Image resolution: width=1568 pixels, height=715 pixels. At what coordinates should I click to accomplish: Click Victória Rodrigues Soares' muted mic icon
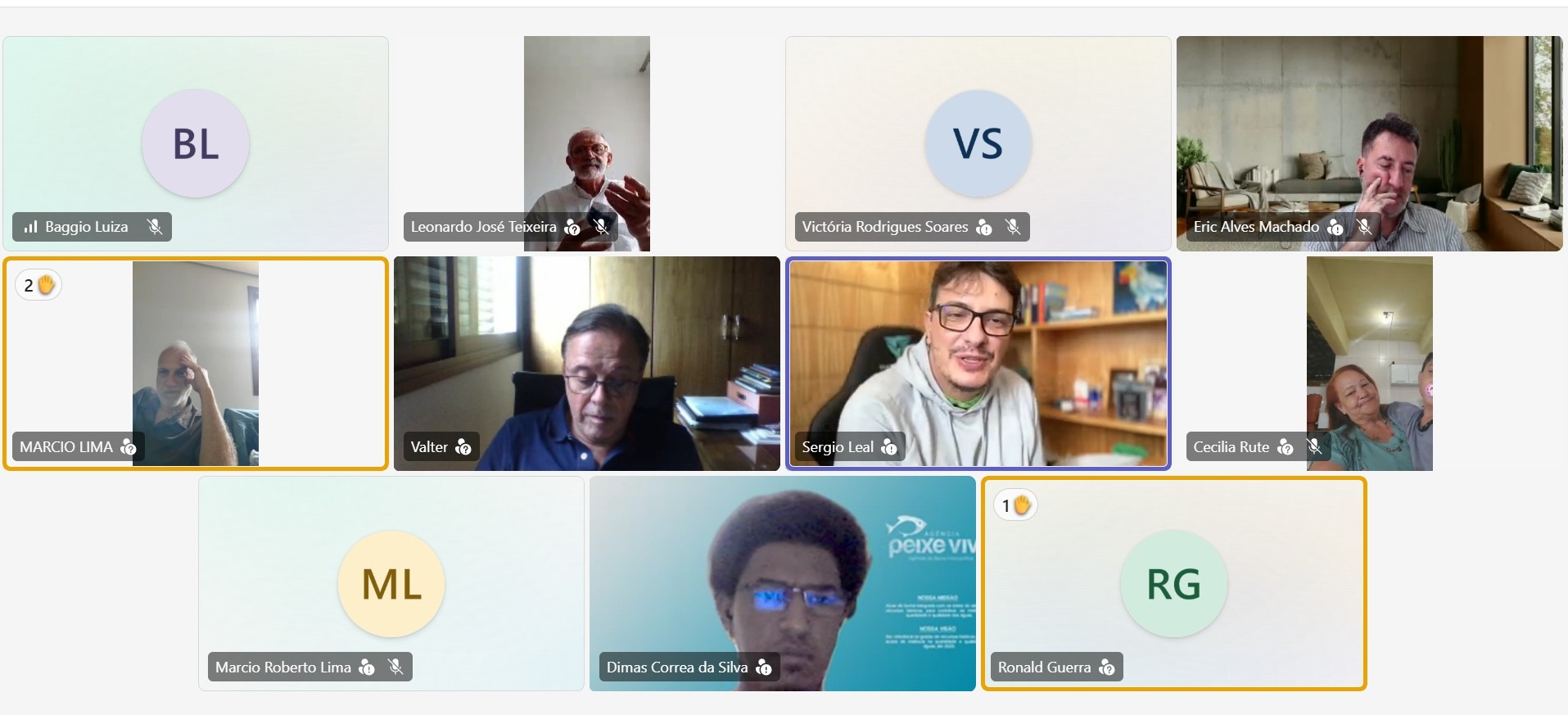(x=1013, y=227)
